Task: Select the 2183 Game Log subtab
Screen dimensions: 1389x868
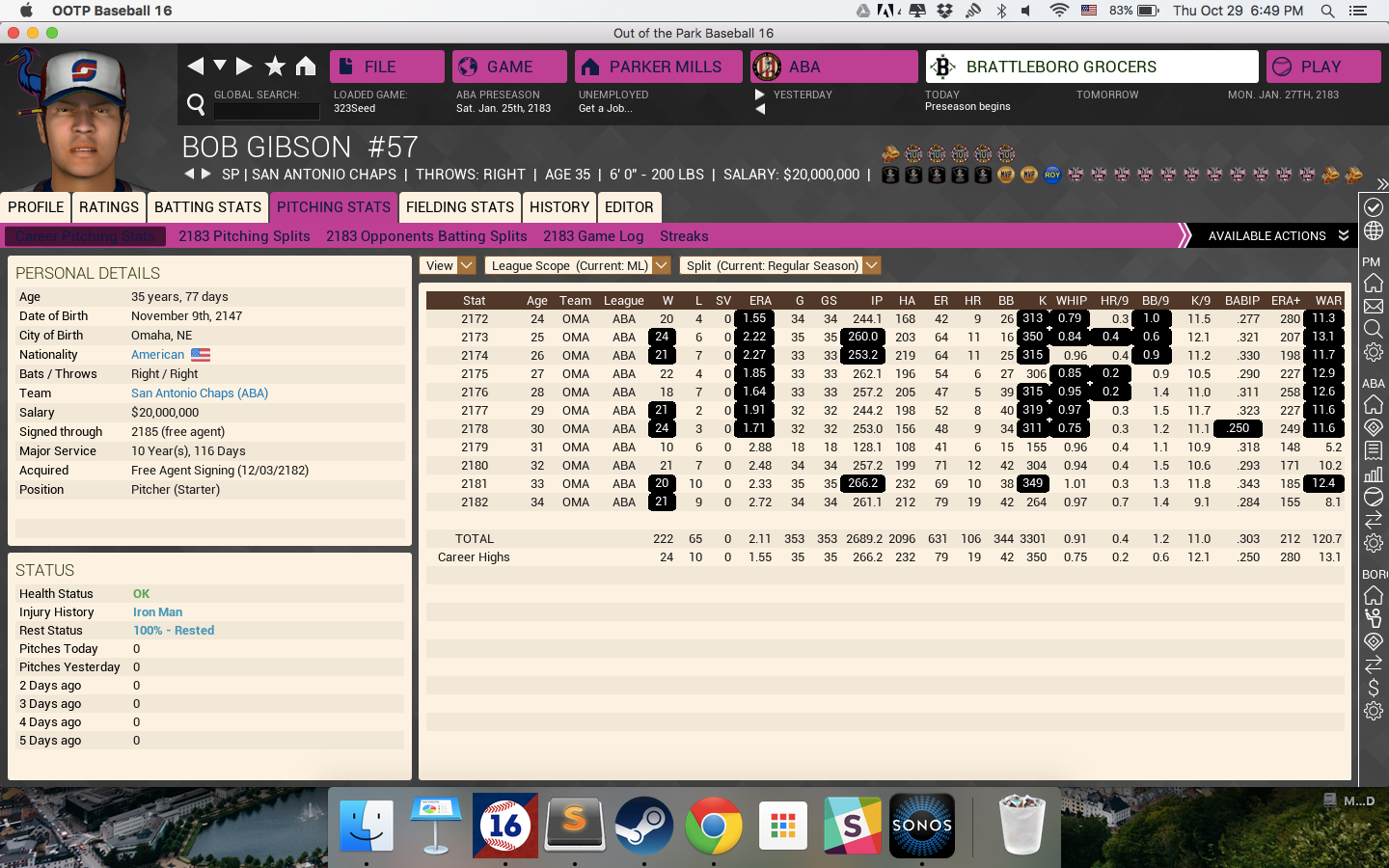Action: 592,236
